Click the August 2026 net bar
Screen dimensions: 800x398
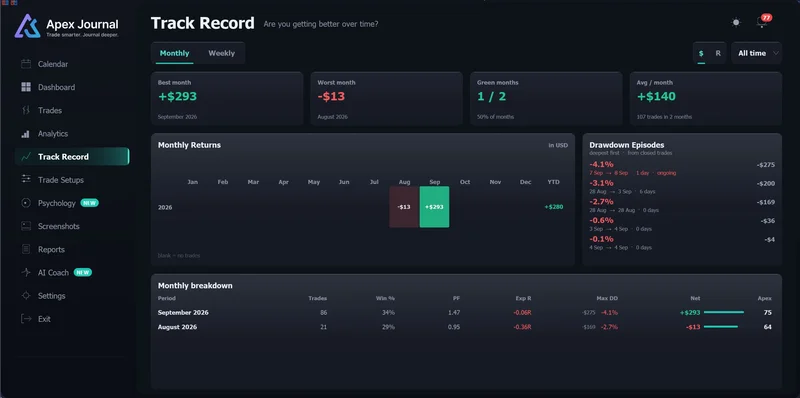click(721, 327)
